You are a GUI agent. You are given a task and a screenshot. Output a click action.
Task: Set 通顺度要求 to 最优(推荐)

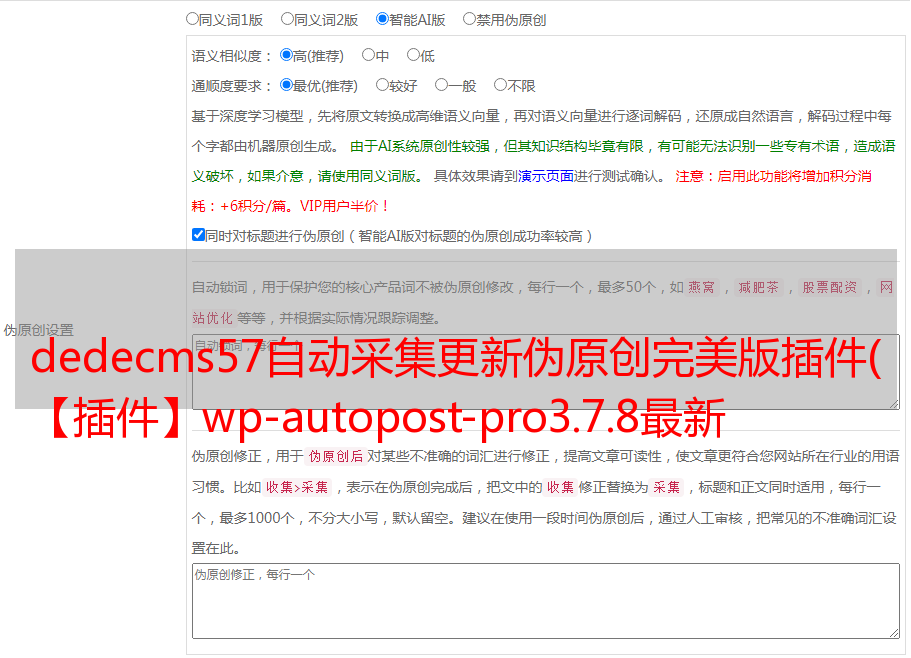(286, 85)
